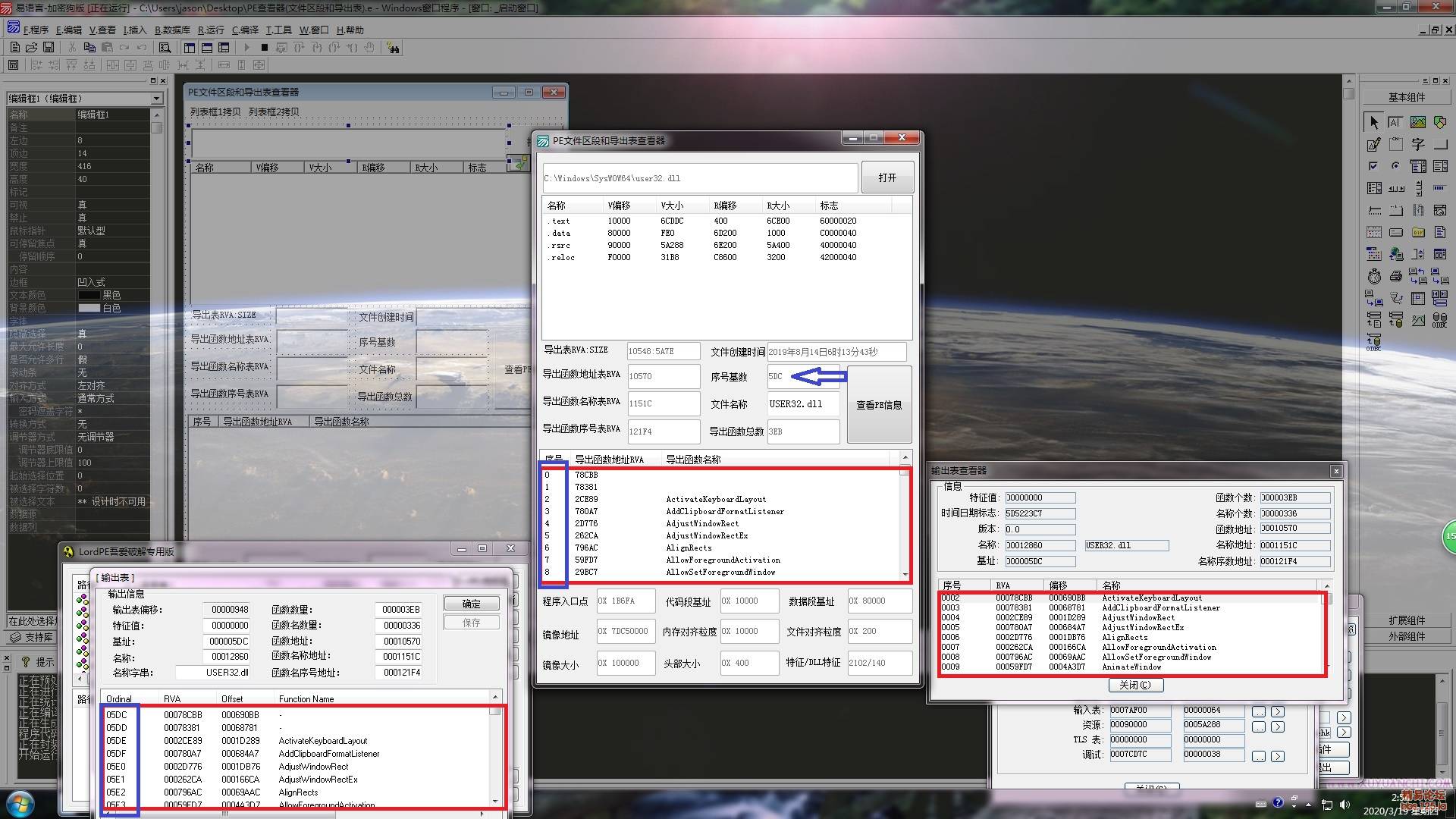Image resolution: width=1456 pixels, height=819 pixels.
Task: Click 列表框2拷贝 menu in designer window
Action: [274, 111]
